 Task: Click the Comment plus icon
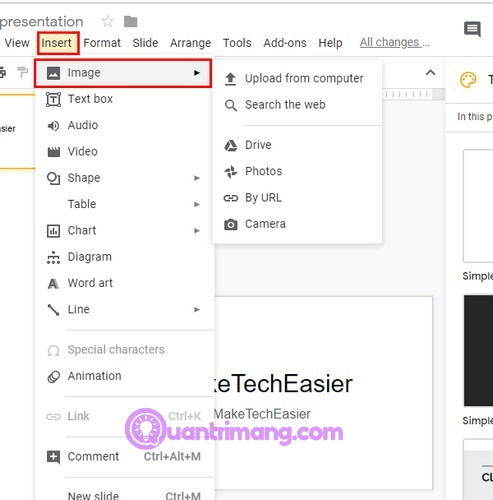[53, 457]
